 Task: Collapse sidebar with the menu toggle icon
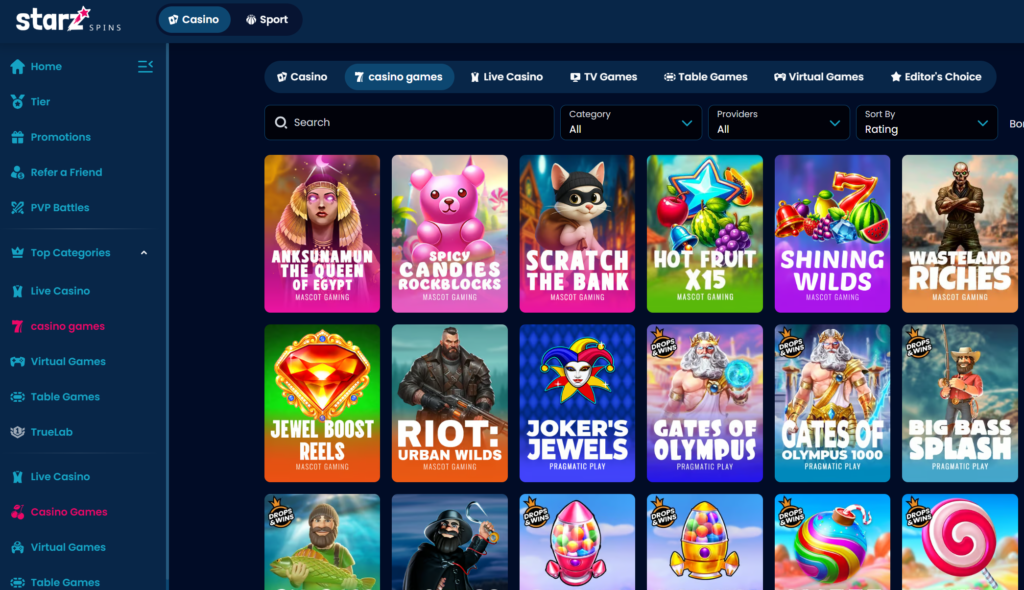(x=145, y=66)
